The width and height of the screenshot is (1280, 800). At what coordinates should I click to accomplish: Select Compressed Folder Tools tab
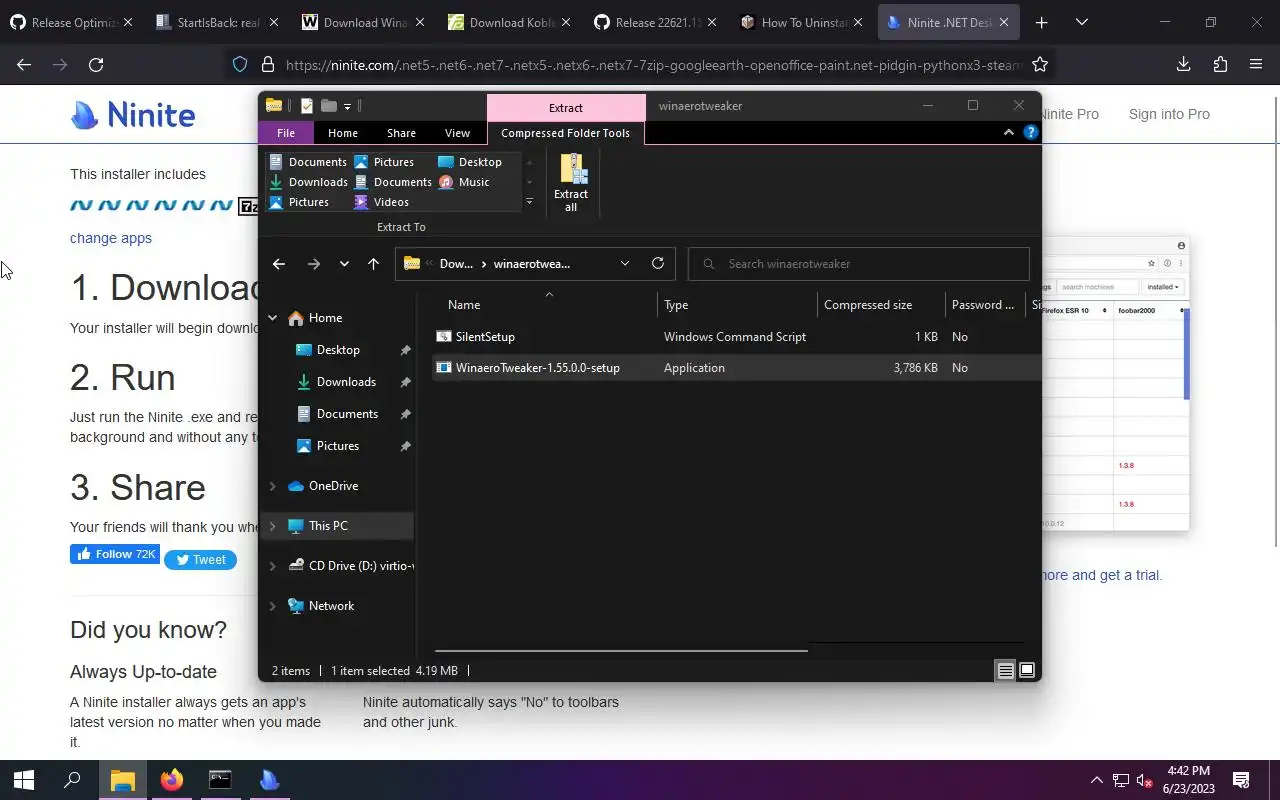pos(565,133)
